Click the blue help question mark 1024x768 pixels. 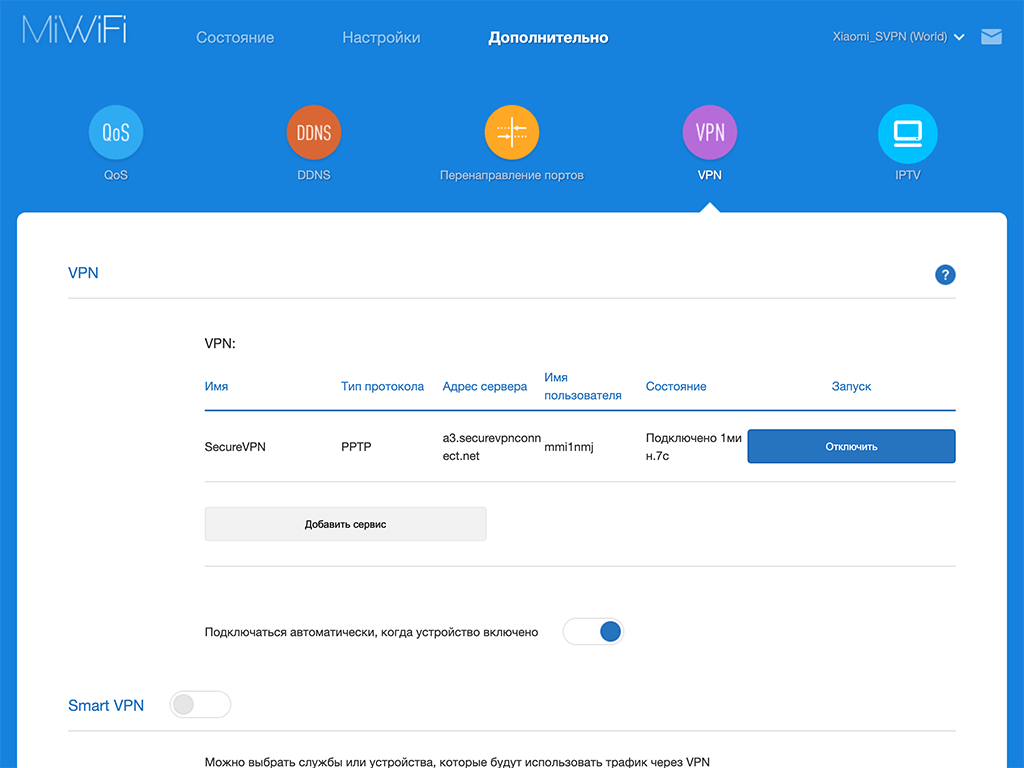click(x=945, y=275)
